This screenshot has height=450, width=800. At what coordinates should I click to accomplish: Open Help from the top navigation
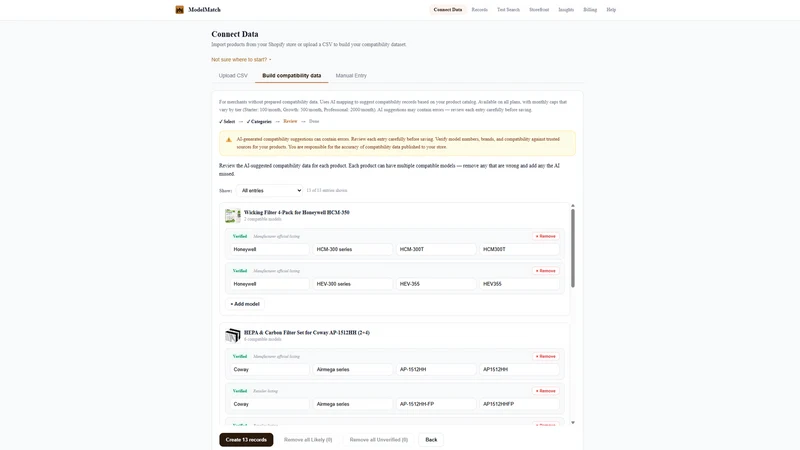pos(611,10)
